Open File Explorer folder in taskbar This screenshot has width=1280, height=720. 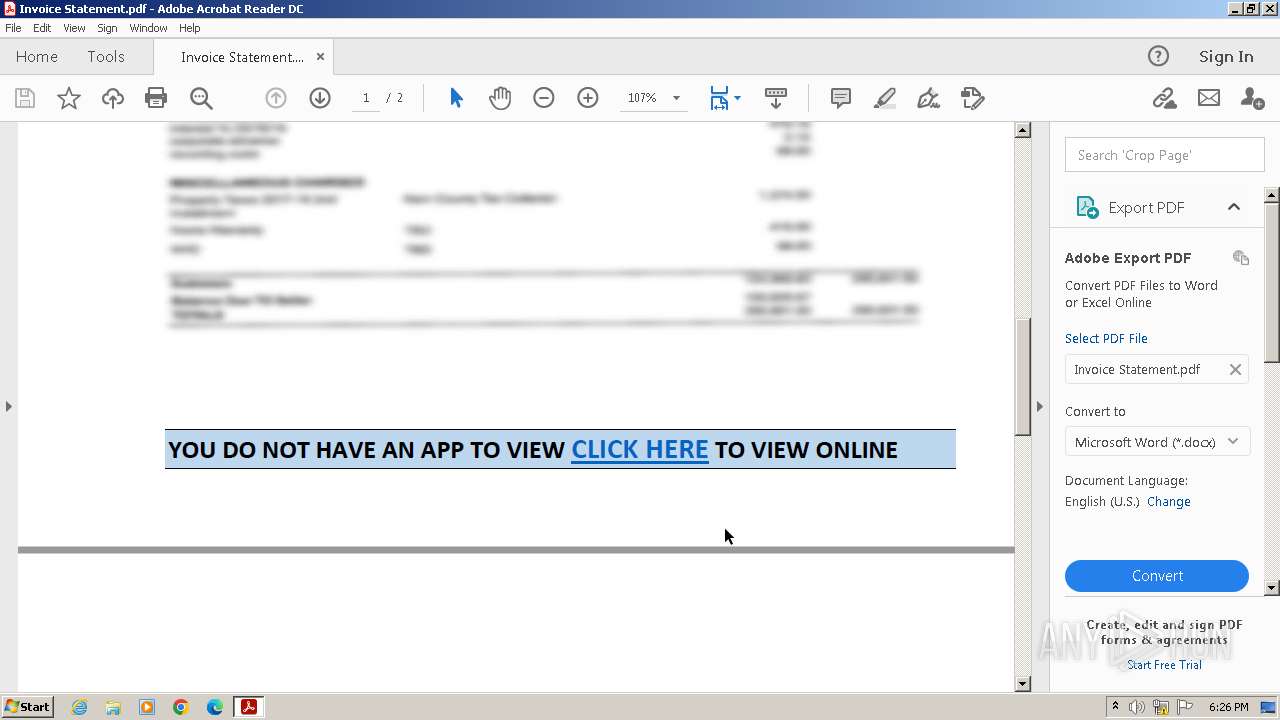coord(113,707)
